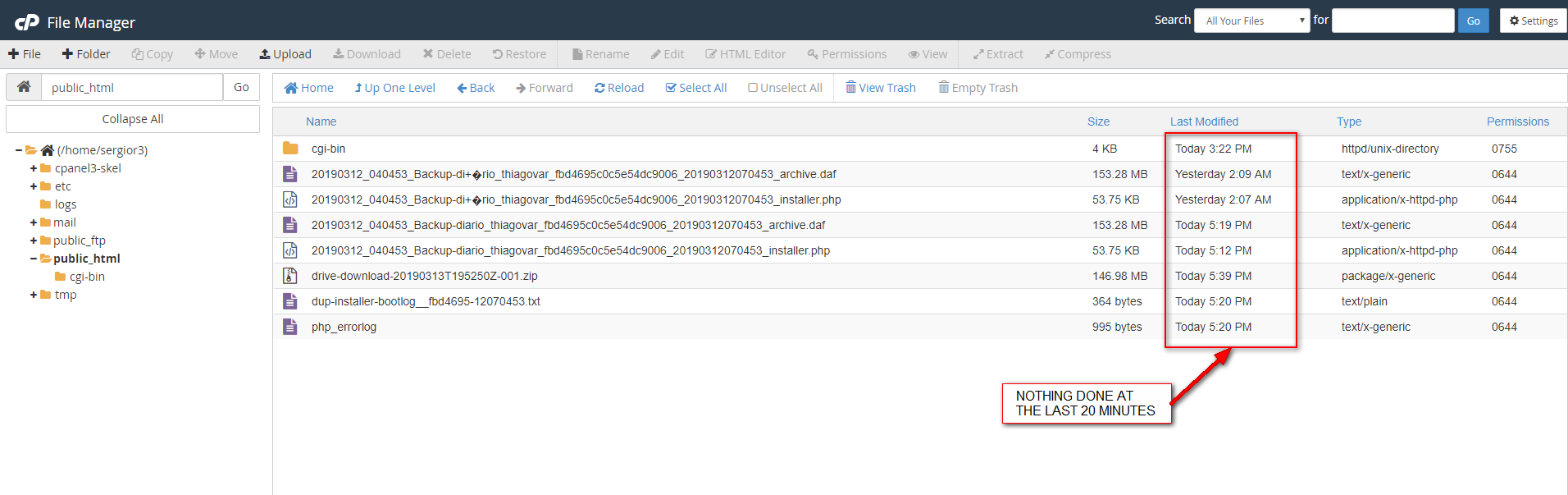Reload the file listing
This screenshot has width=1568, height=495.
click(x=619, y=88)
